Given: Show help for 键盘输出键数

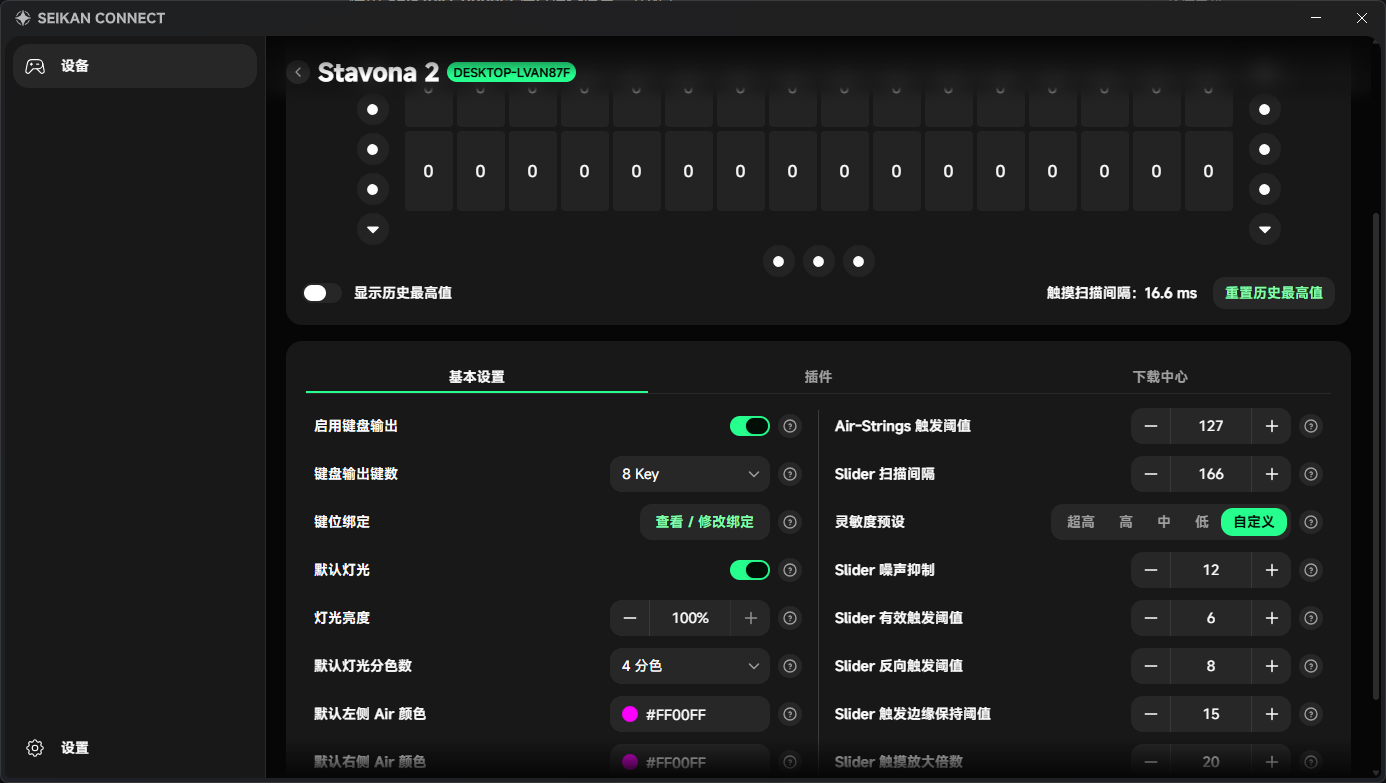Looking at the screenshot, I should [790, 474].
